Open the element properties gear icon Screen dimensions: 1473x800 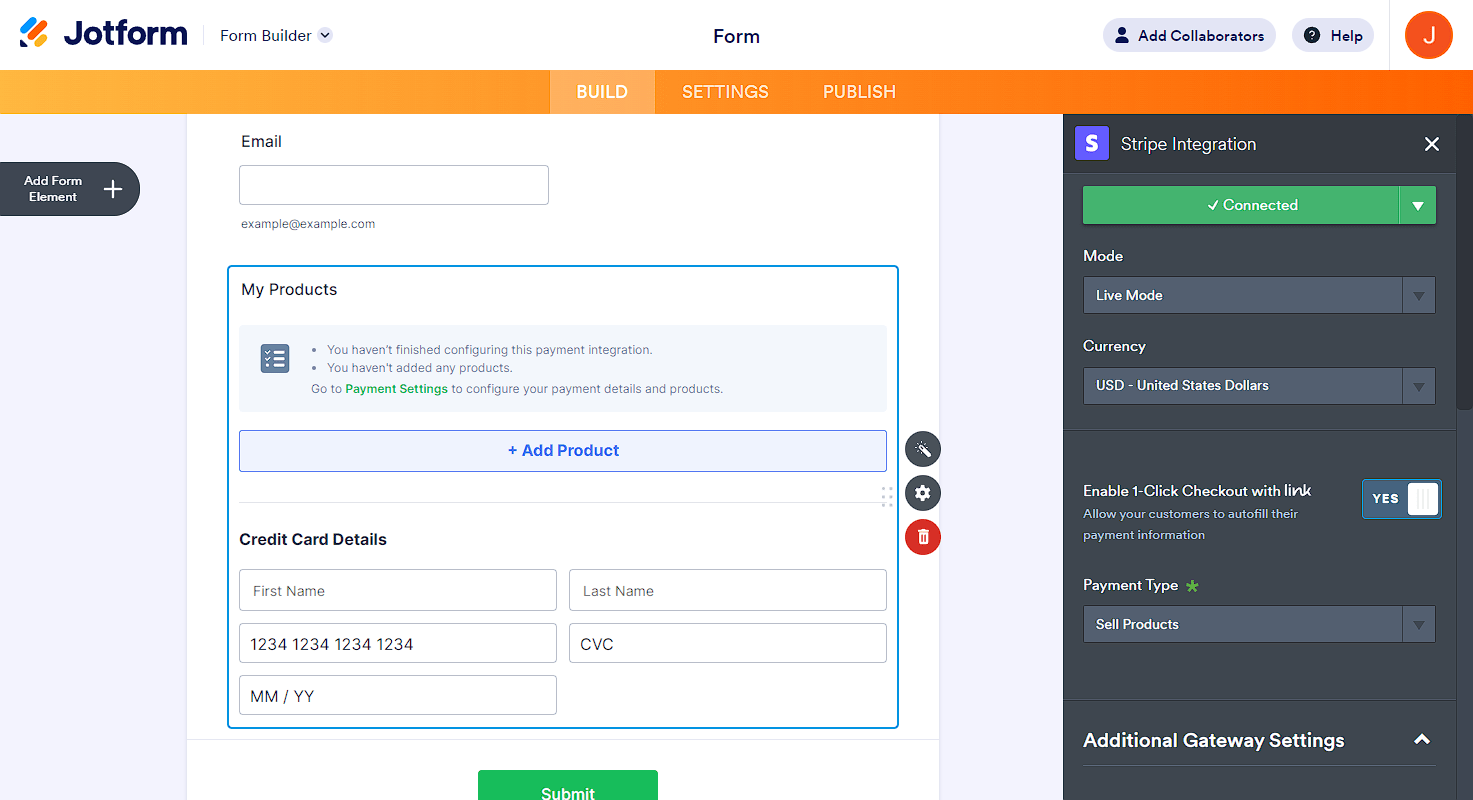point(923,493)
